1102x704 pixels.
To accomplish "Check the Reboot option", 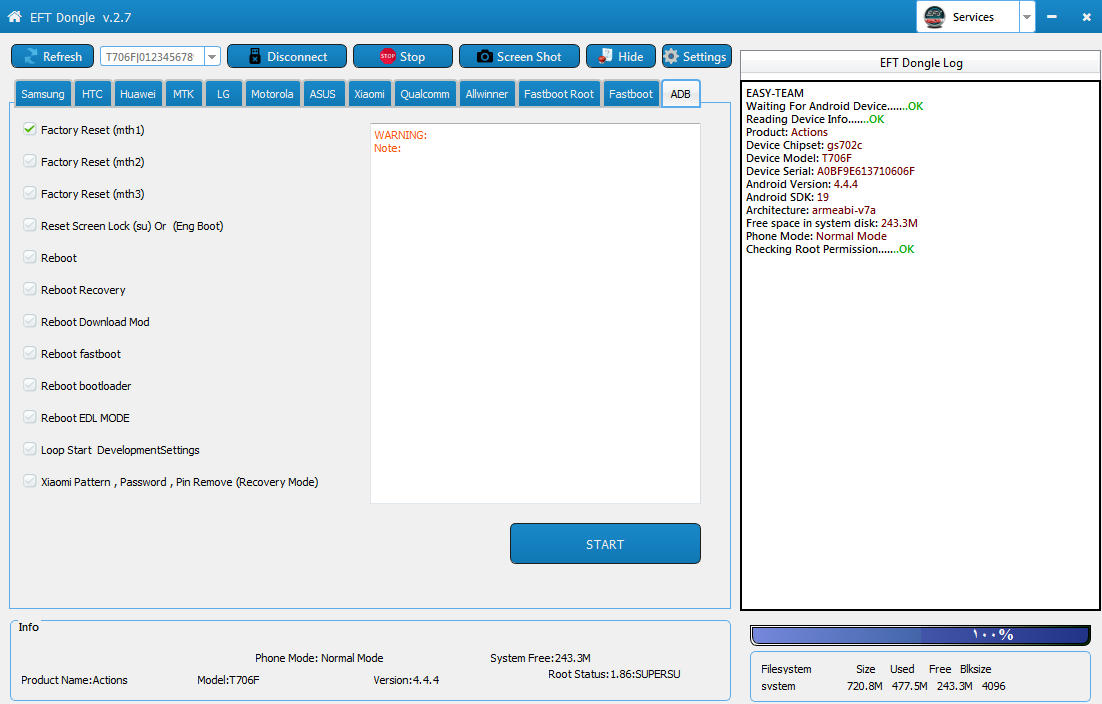I will [30, 257].
